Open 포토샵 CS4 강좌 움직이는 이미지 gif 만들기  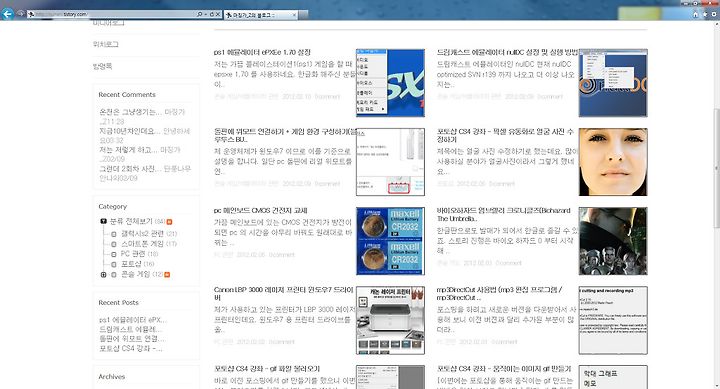point(504,369)
